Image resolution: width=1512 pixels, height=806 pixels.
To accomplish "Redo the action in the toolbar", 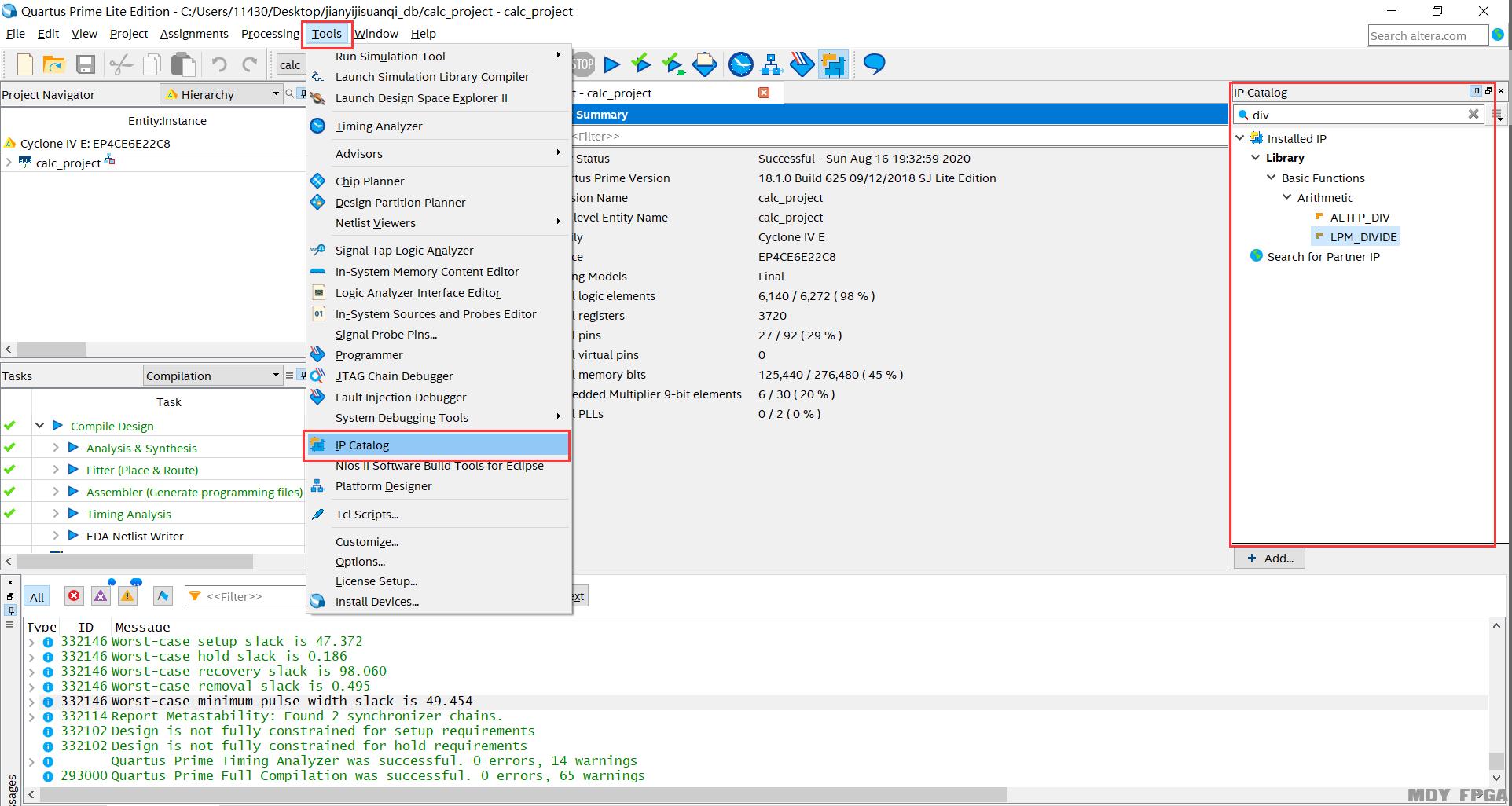I will click(250, 64).
